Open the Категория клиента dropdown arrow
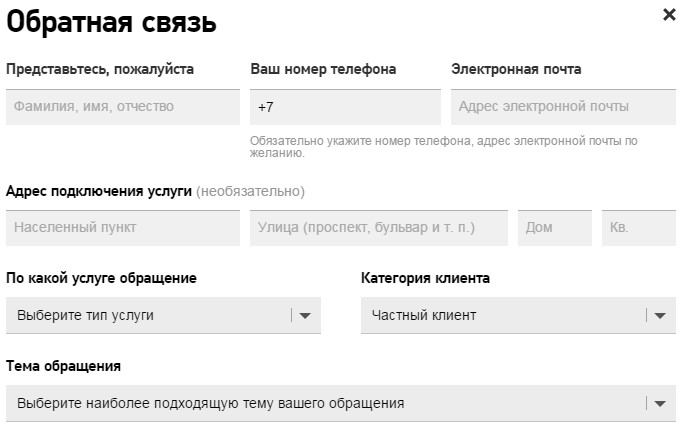 click(659, 316)
